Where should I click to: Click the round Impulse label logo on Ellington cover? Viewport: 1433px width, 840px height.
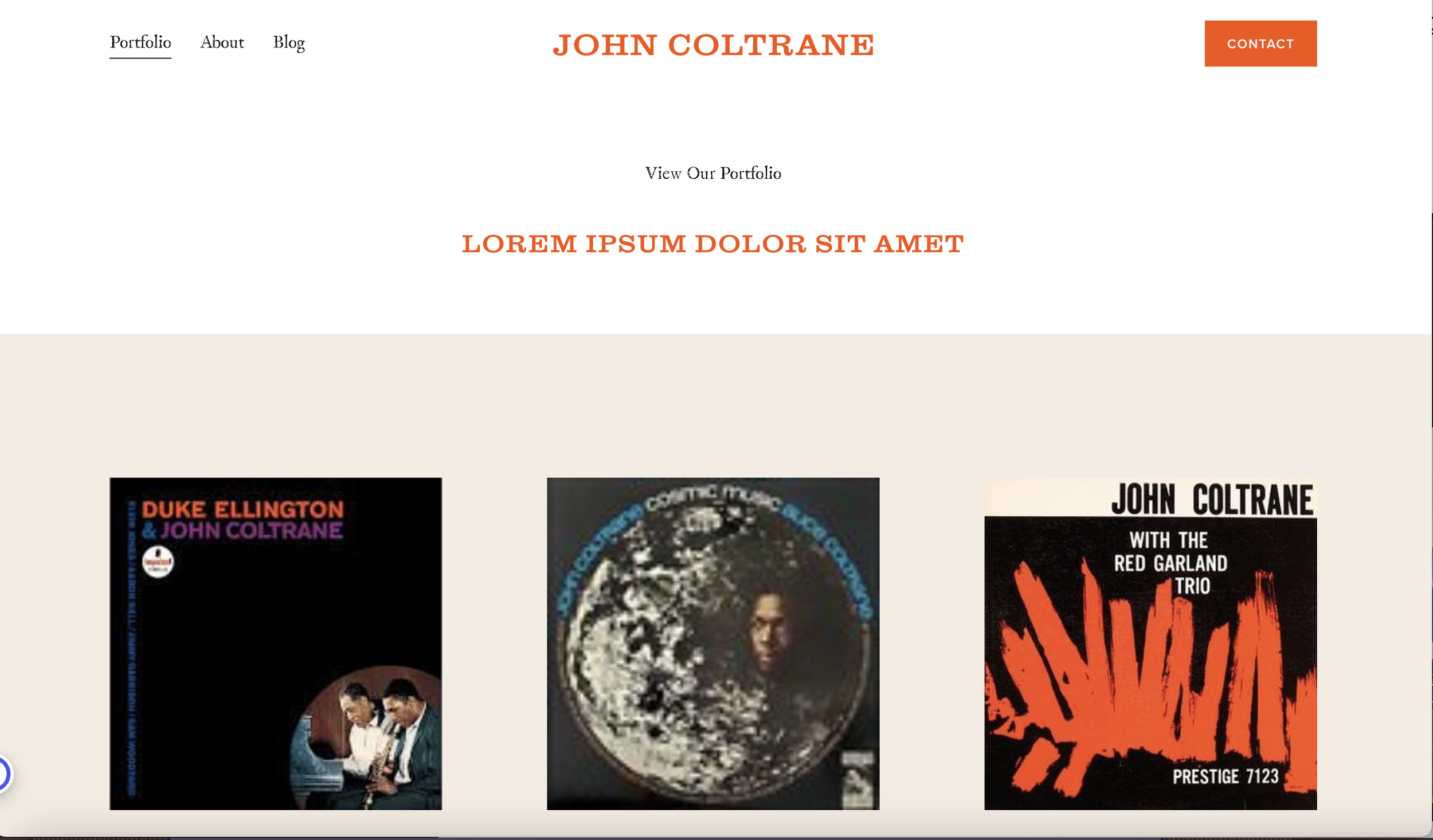tap(158, 562)
